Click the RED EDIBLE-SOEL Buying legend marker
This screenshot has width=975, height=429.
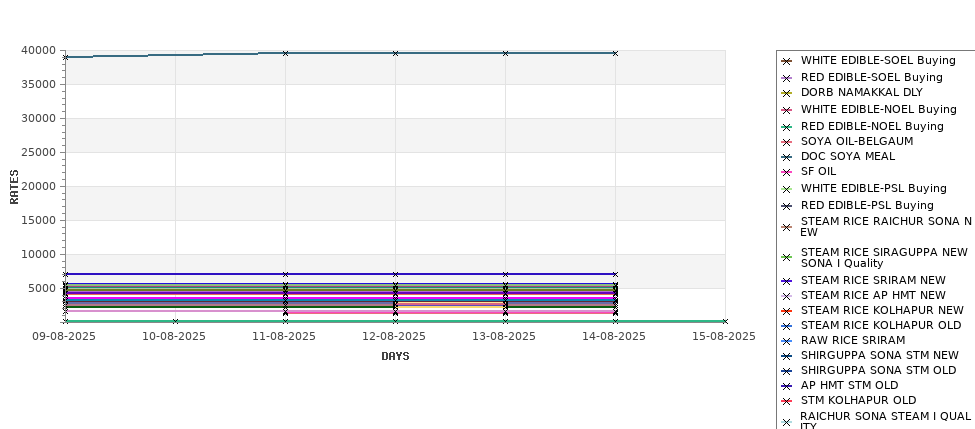787,78
